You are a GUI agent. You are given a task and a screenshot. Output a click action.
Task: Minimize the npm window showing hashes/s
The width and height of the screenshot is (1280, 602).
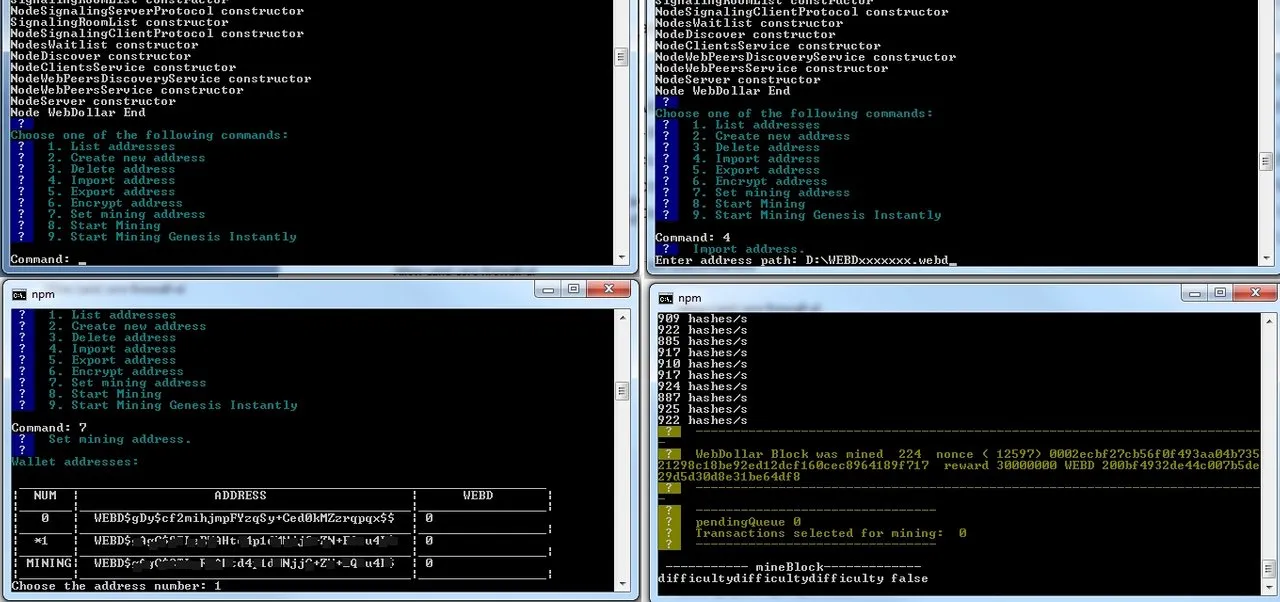click(x=1195, y=293)
